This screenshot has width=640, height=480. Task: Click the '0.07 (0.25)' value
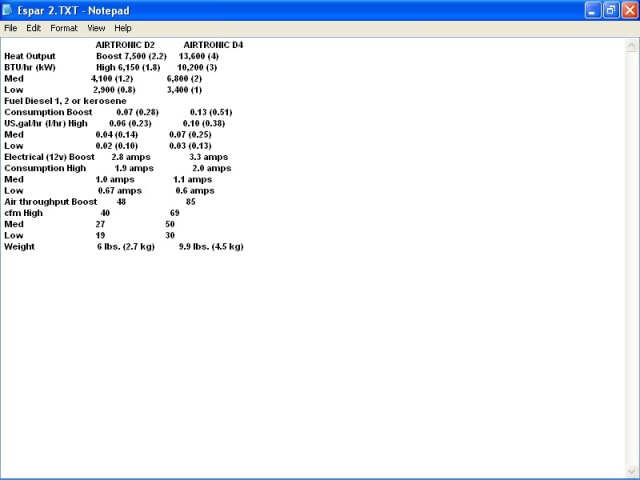(190, 135)
